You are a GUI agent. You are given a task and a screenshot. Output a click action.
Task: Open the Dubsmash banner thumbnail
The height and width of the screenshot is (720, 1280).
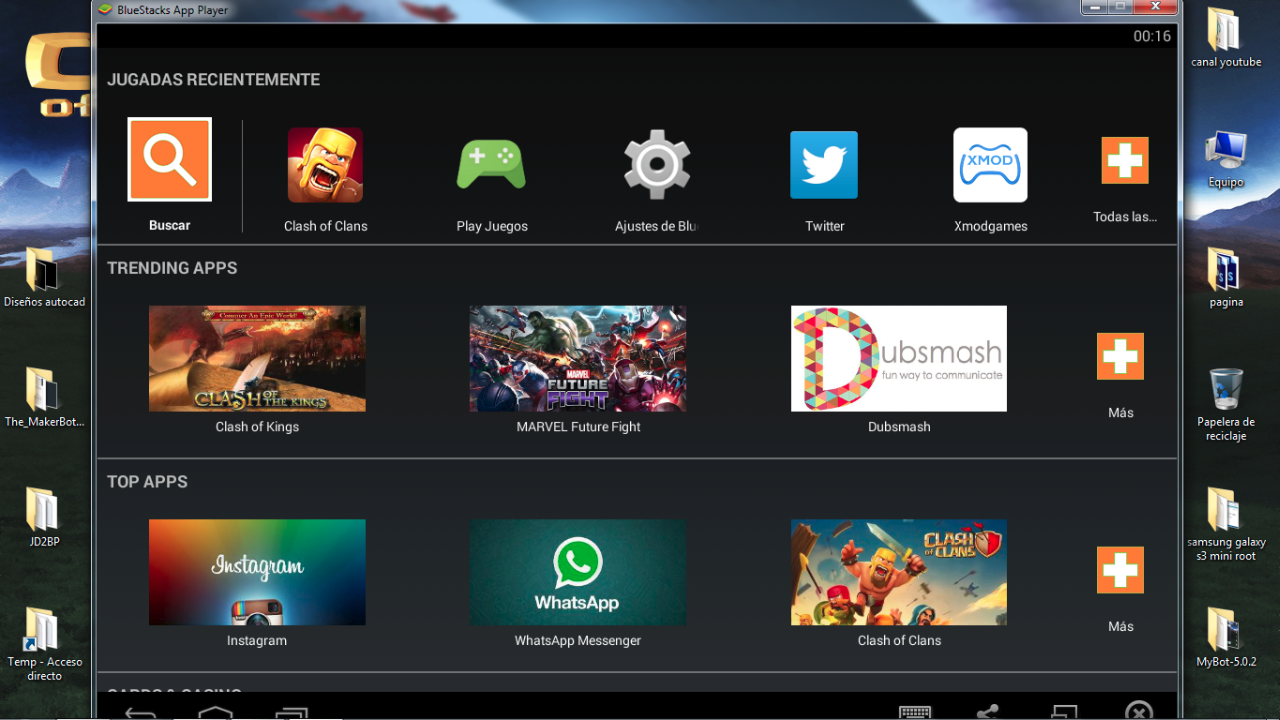[899, 358]
